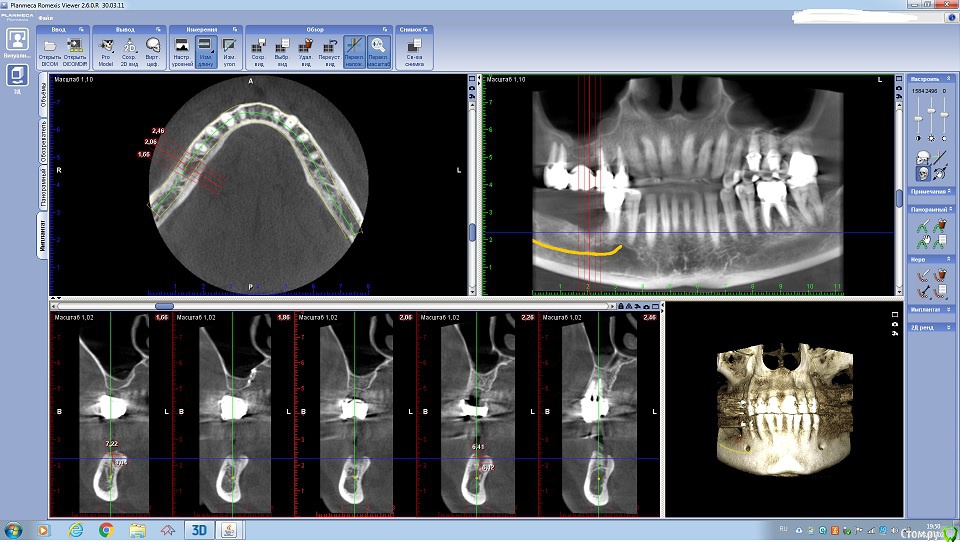
Task: Click the Визуализация module button in left sidebar
Action: (17, 41)
